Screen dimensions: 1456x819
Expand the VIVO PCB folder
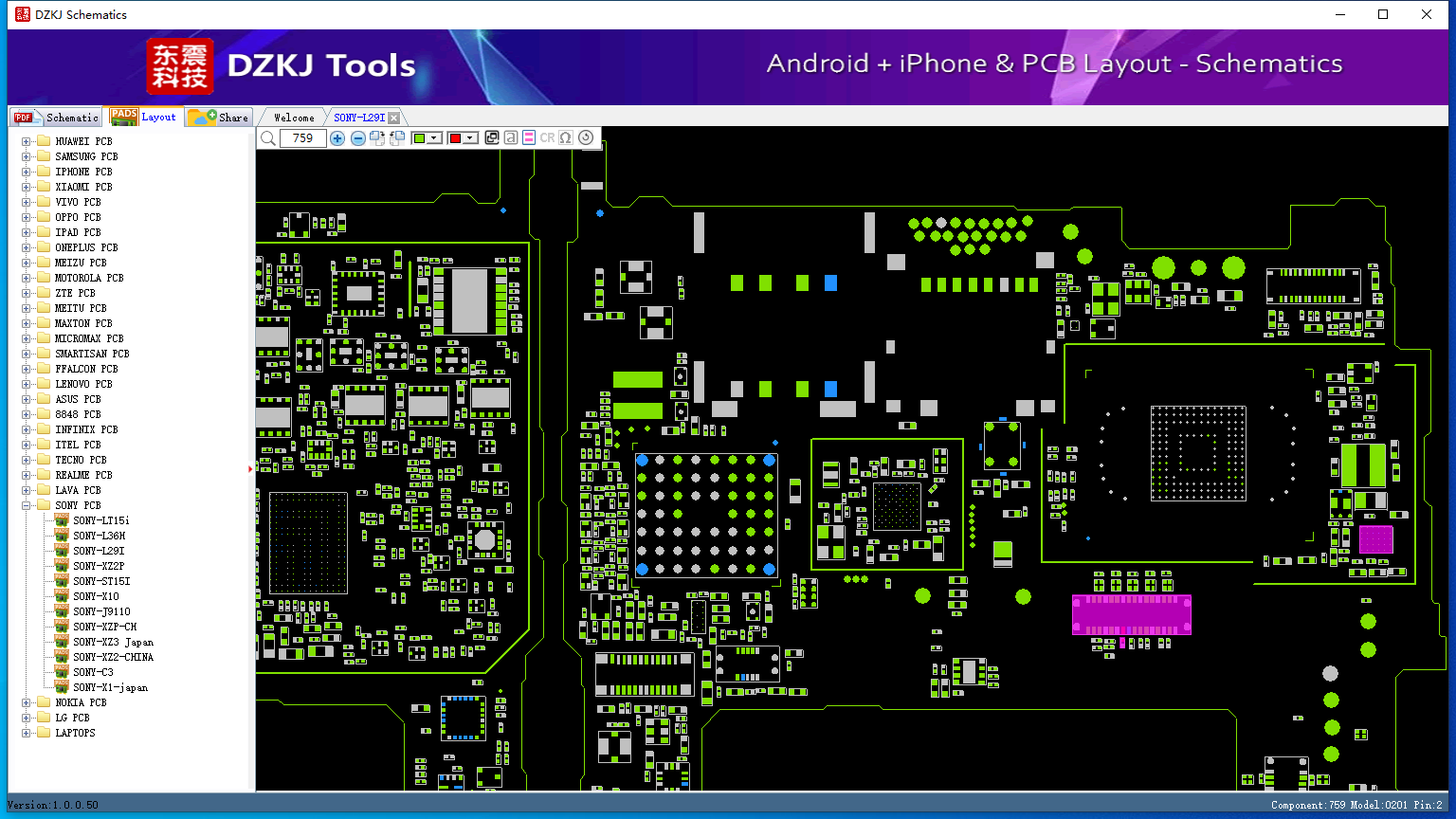[27, 202]
